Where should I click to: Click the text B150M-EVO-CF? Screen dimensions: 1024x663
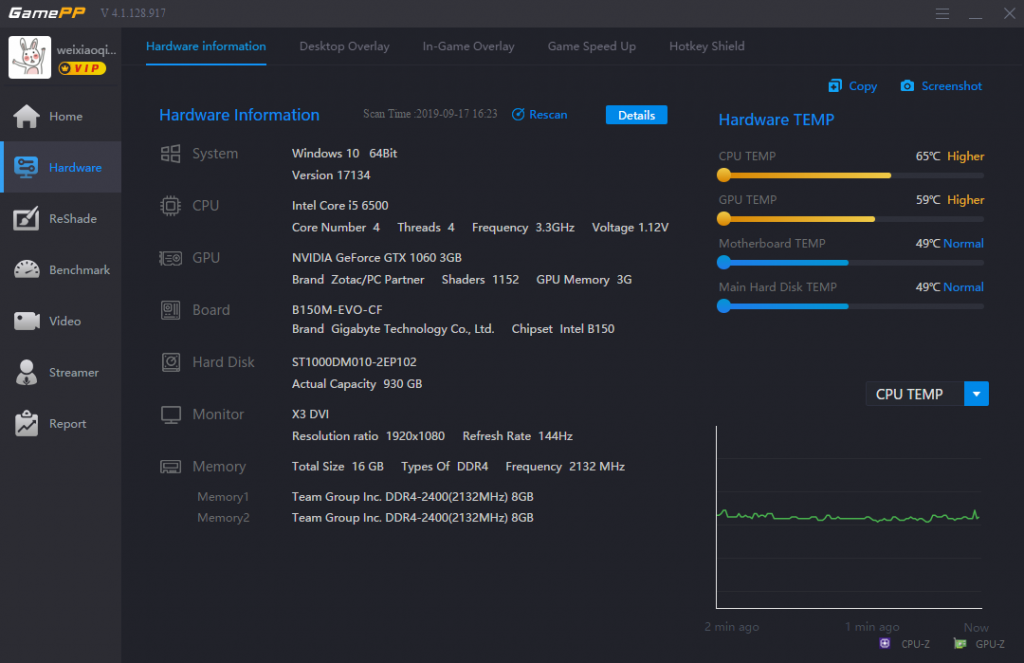tap(337, 310)
